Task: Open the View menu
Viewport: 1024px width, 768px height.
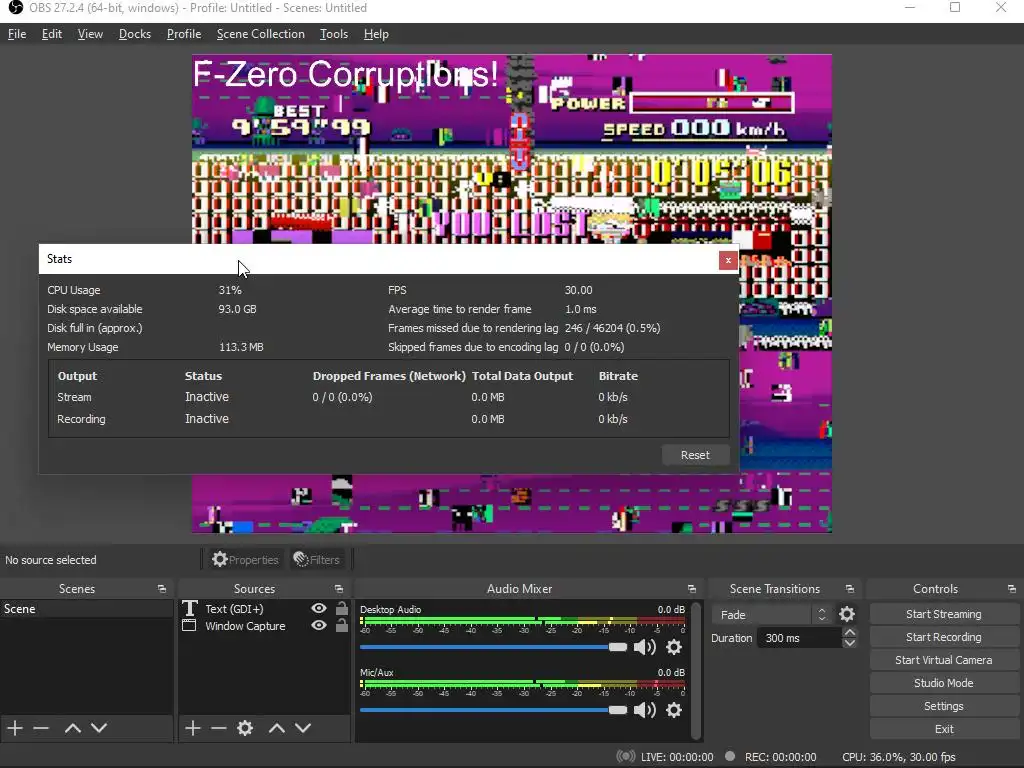Action: pos(90,34)
